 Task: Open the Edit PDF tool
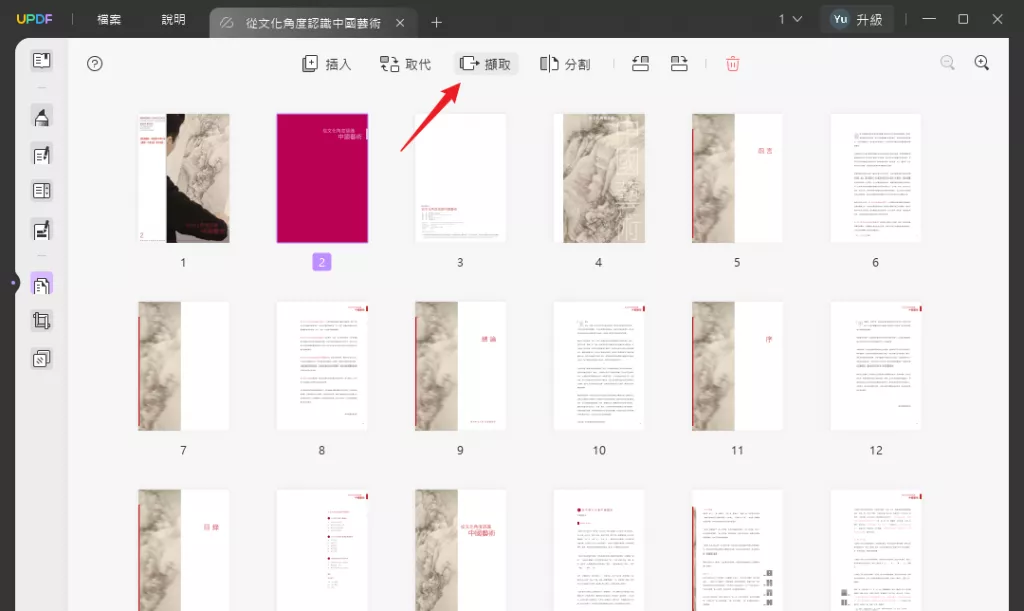[41, 155]
